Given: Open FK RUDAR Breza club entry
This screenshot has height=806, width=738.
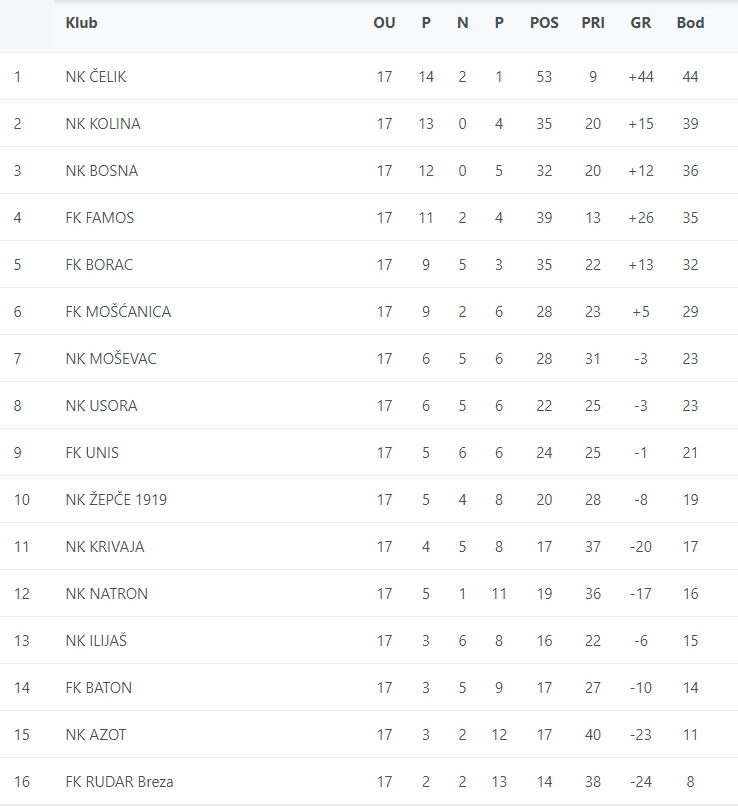Looking at the screenshot, I should coord(119,781).
